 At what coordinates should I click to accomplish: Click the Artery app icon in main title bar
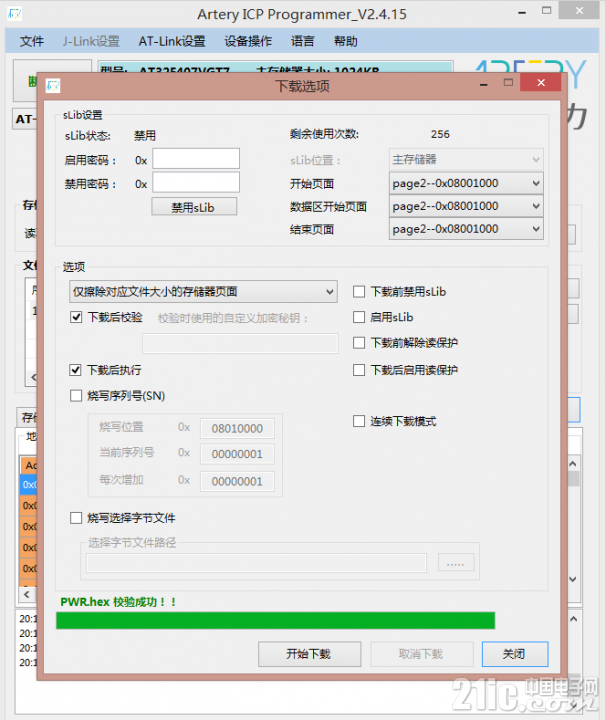(x=14, y=14)
